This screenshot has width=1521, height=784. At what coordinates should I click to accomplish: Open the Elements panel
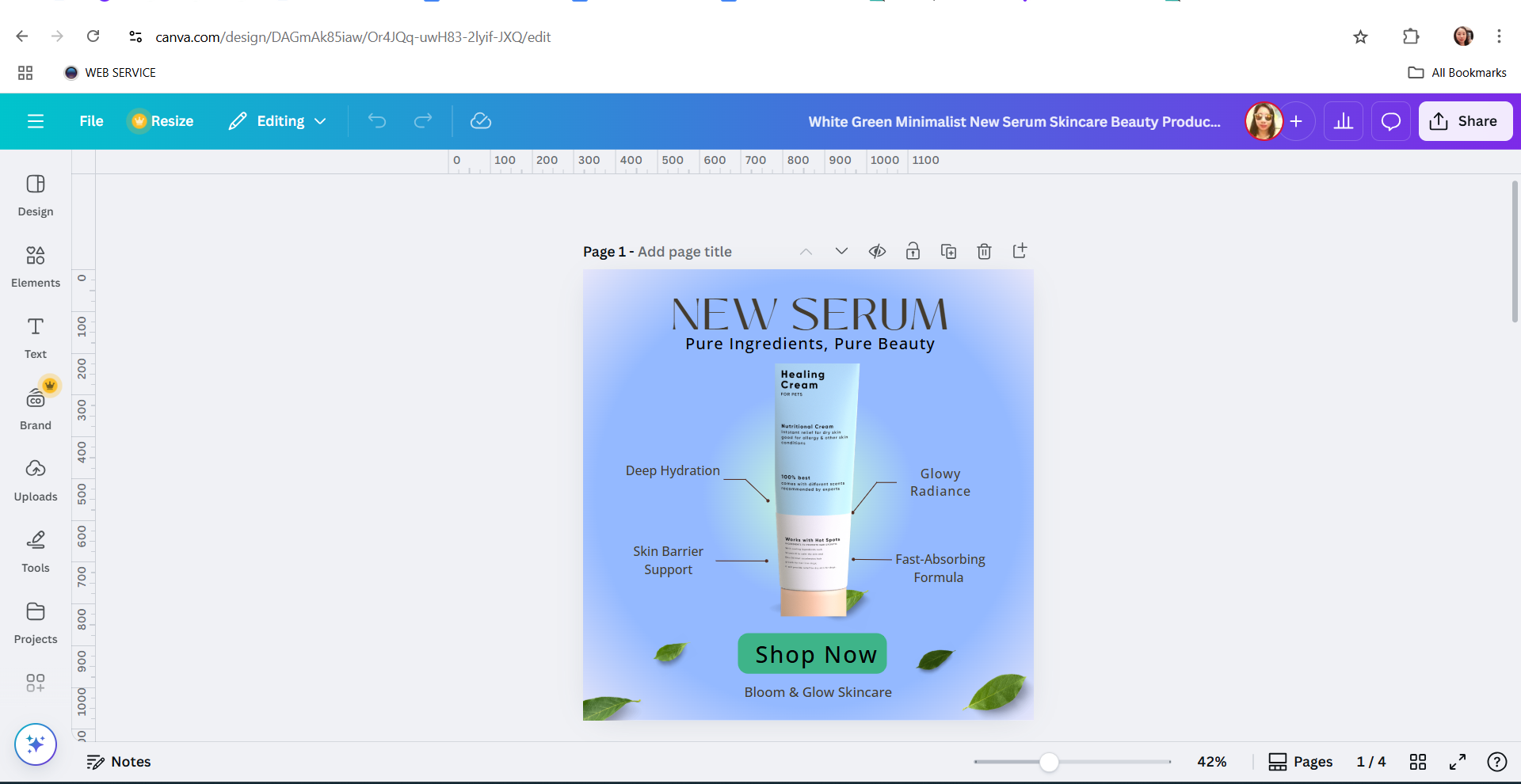click(36, 266)
